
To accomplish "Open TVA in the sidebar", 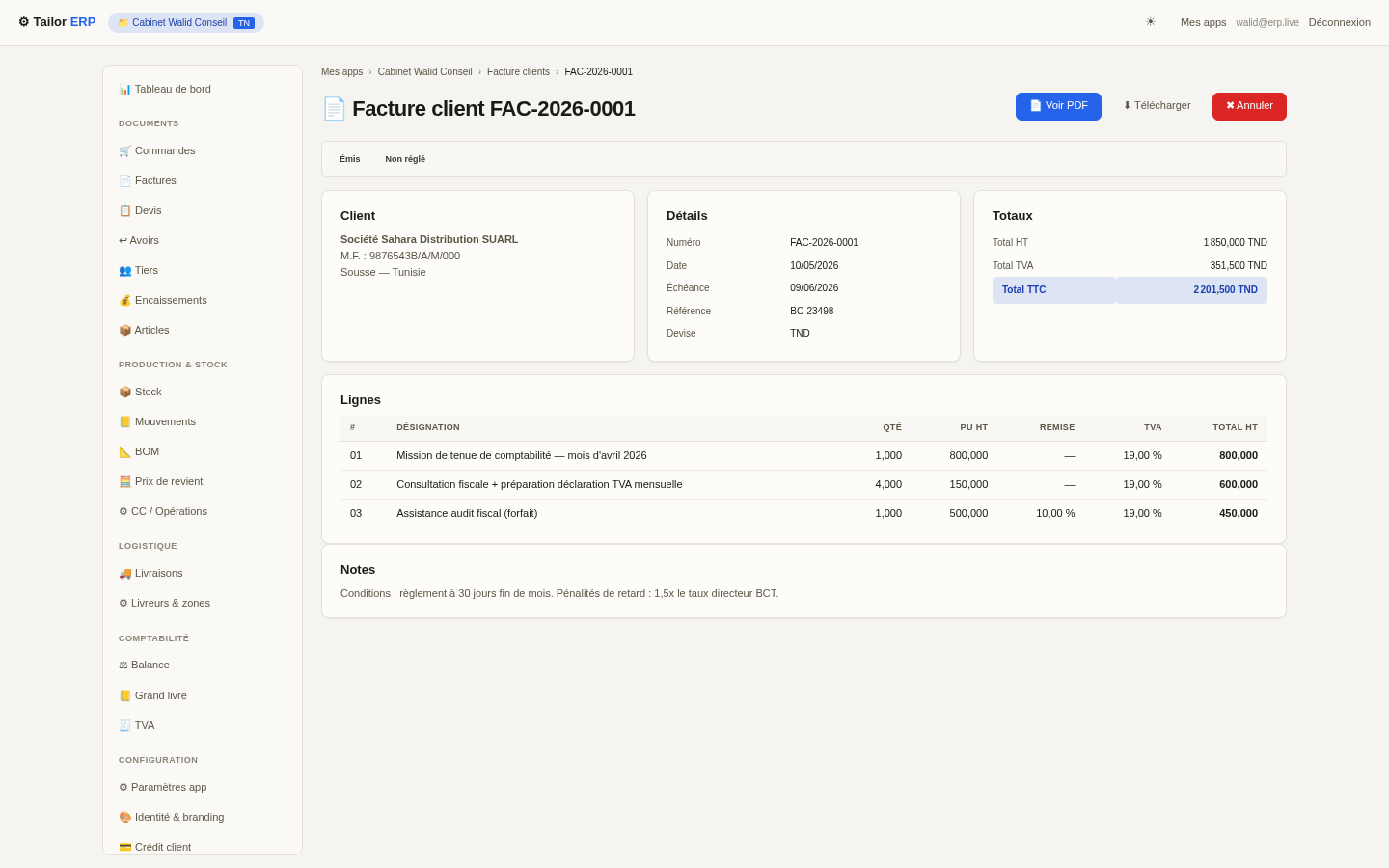I will [203, 725].
